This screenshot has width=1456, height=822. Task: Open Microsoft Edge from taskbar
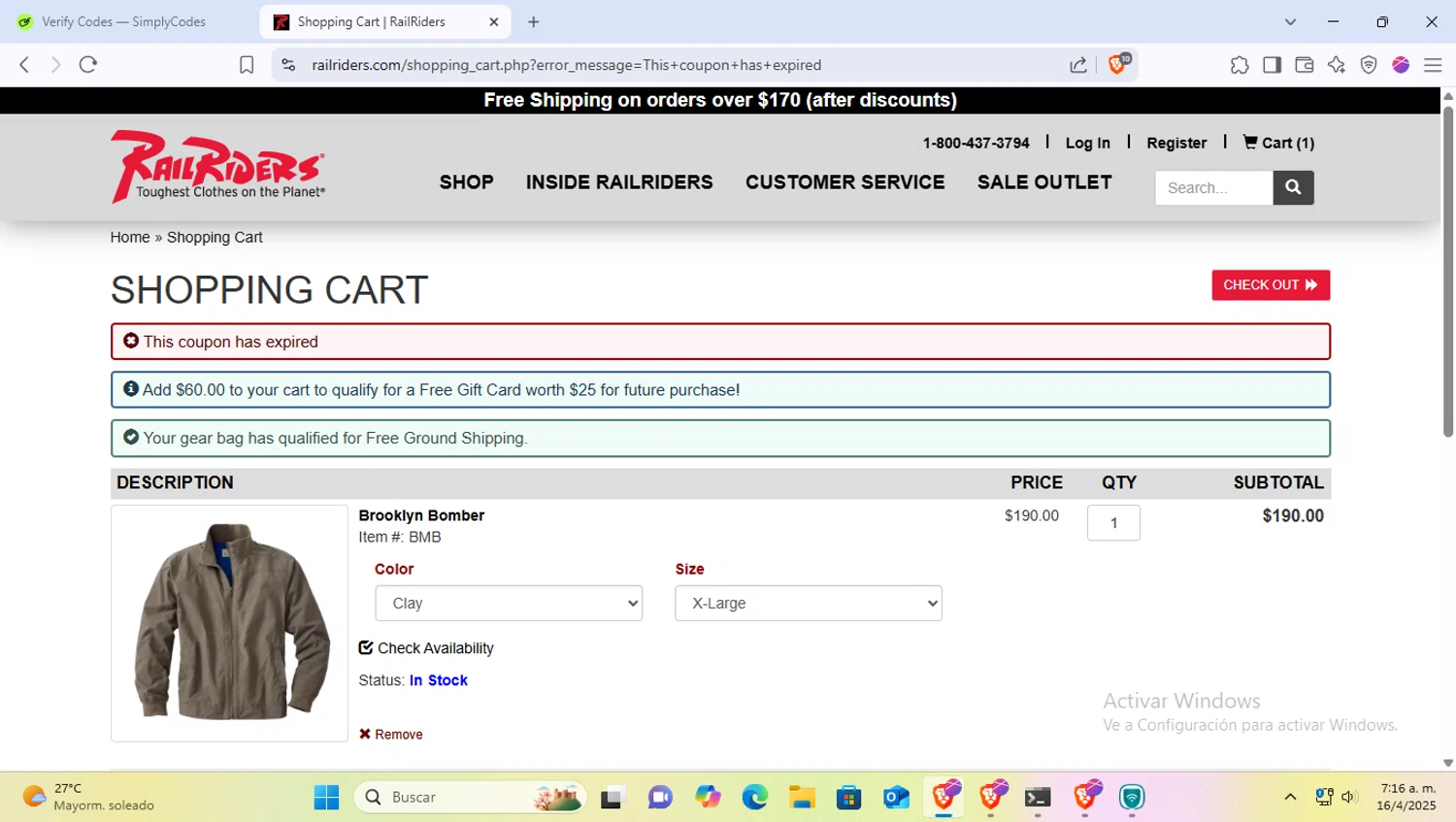click(754, 797)
